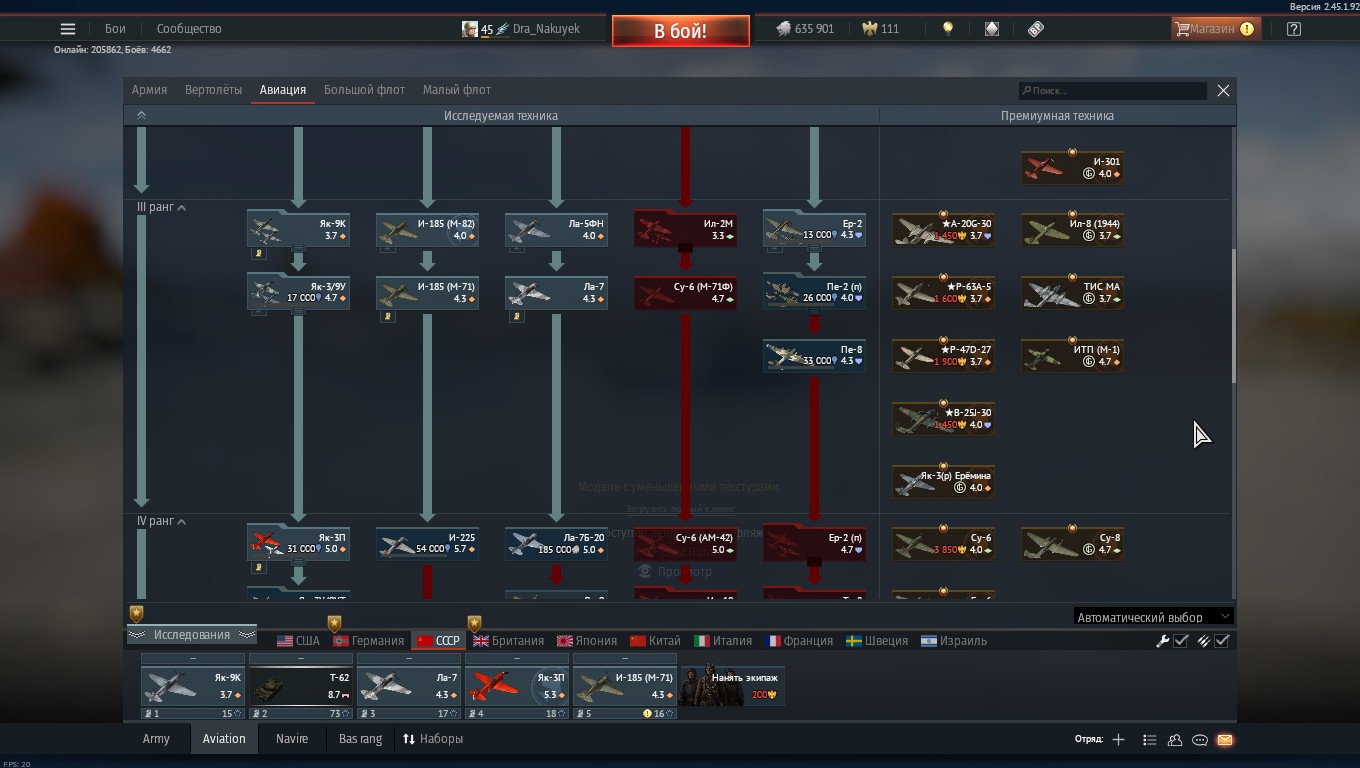Open the Автоматический выбор dropdown
The height and width of the screenshot is (768, 1360).
1153,617
